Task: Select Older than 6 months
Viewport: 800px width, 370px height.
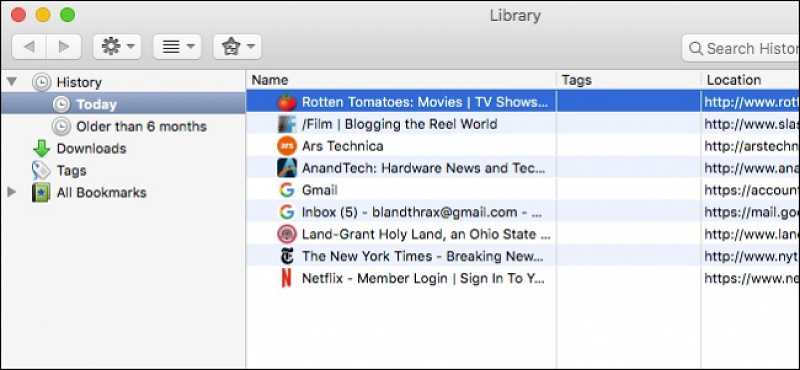Action: coord(141,126)
